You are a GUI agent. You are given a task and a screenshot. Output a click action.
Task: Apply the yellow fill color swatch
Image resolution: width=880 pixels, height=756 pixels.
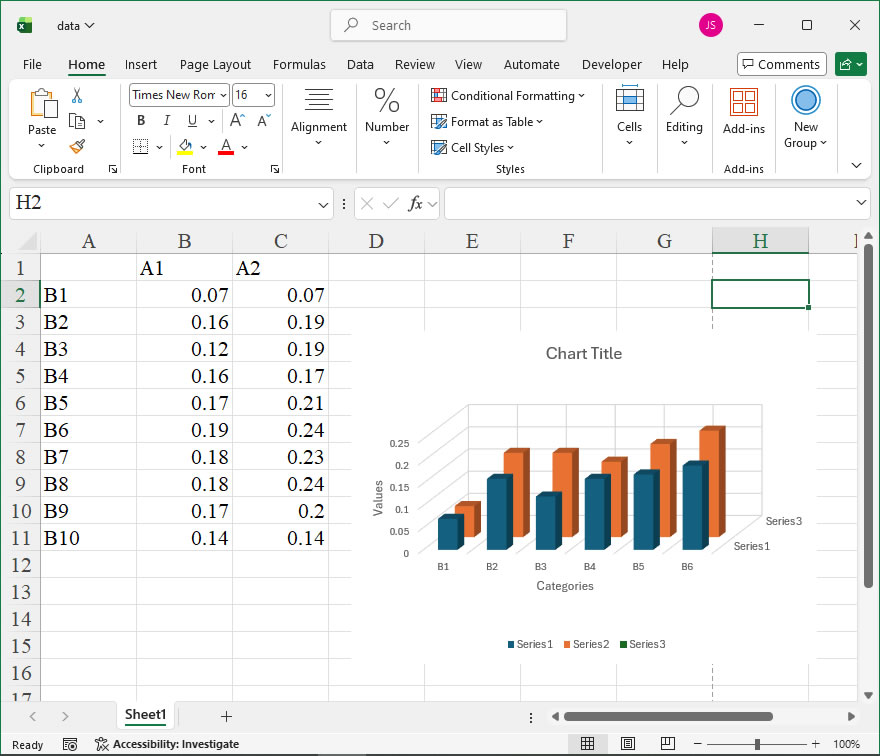[x=185, y=147]
